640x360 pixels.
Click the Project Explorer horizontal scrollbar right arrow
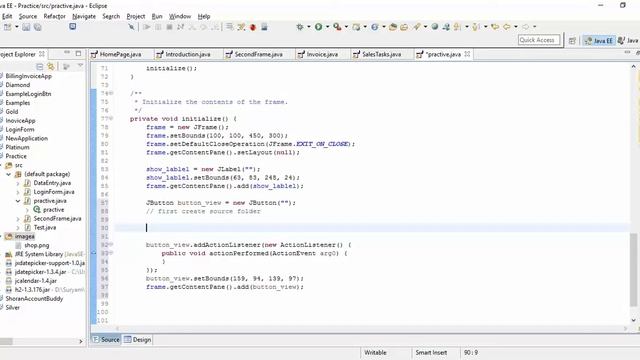coord(80,341)
